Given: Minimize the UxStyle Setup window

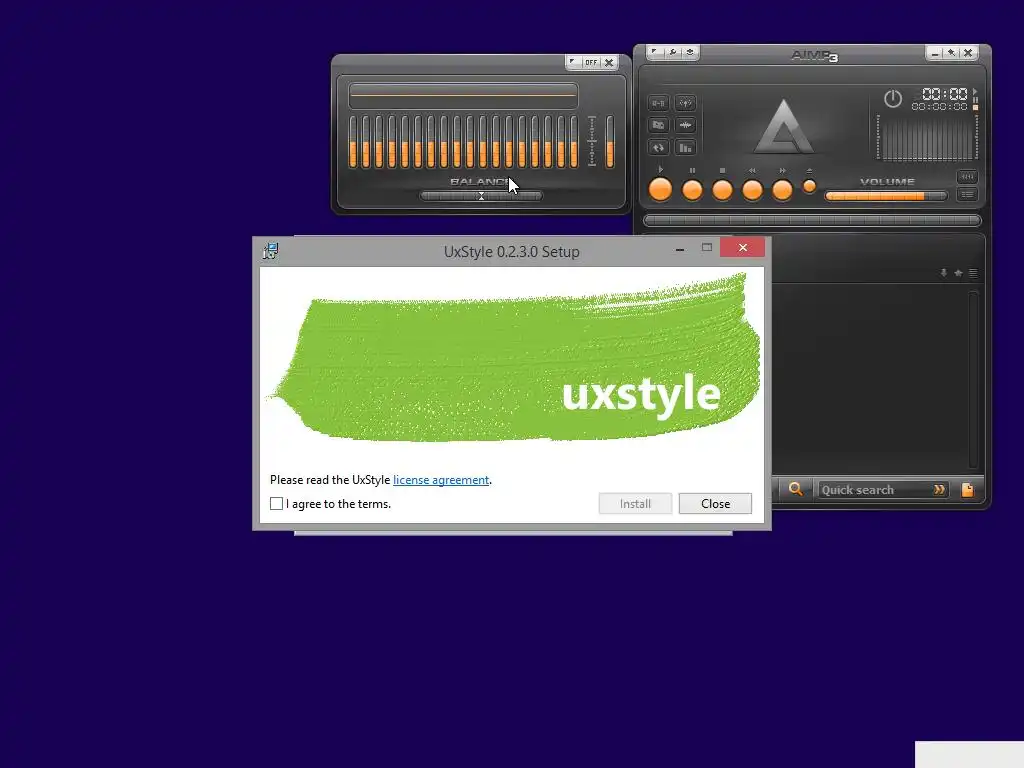Looking at the screenshot, I should tap(680, 248).
